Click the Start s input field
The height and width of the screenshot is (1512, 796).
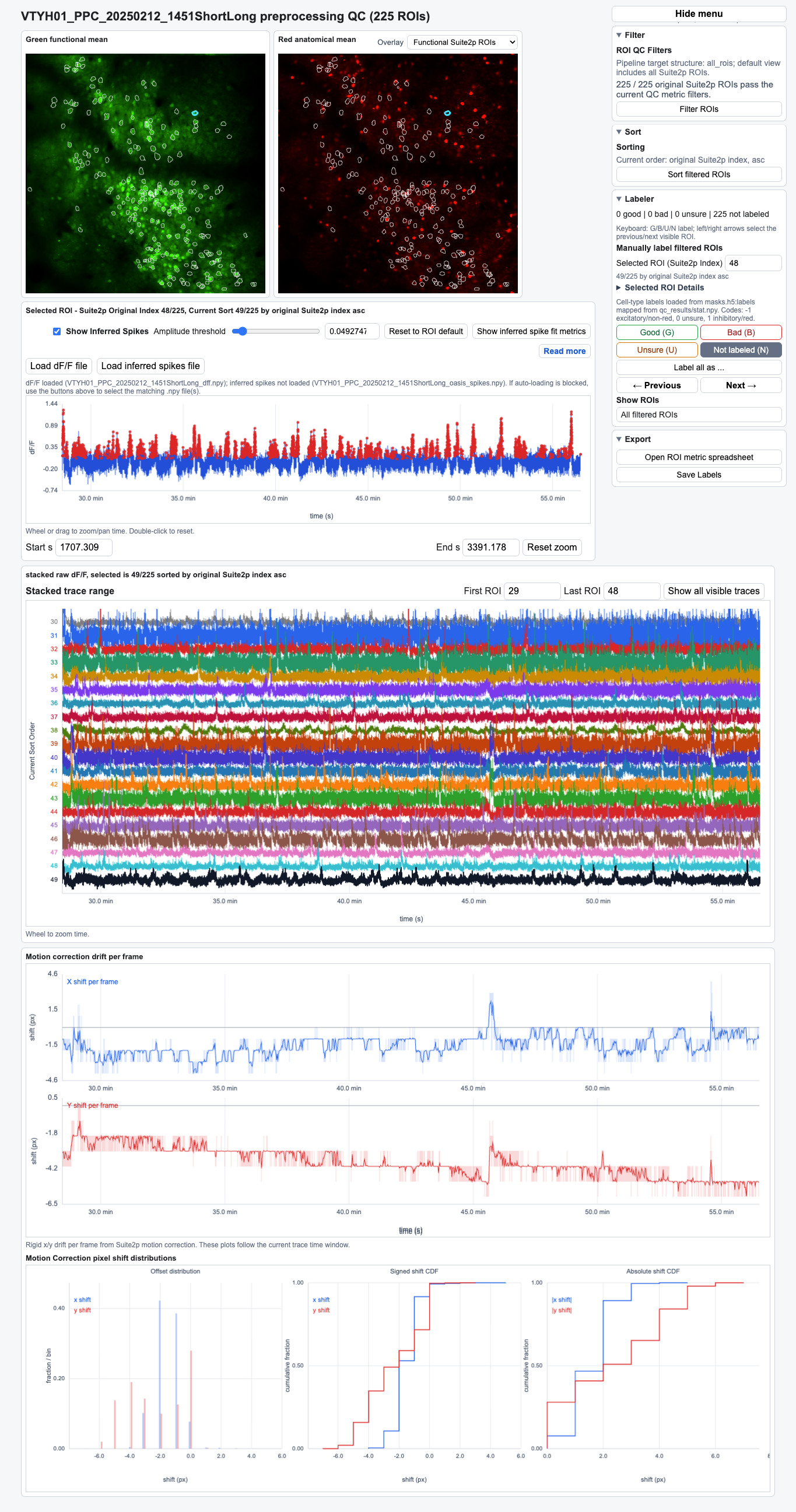click(x=83, y=547)
